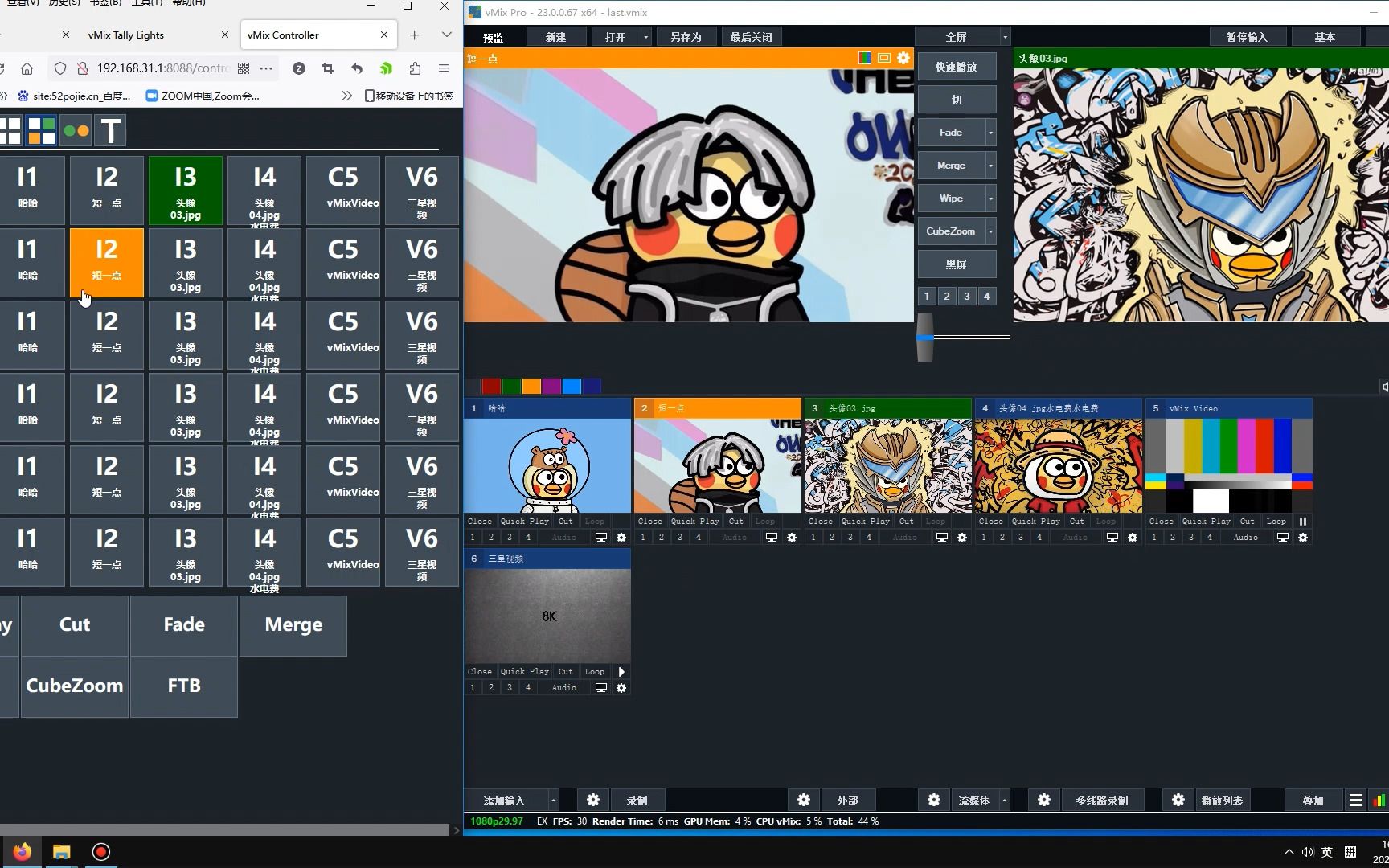Screen dimensions: 1389x868
Task: Open Firefox from the Windows taskbar
Action: 22,852
